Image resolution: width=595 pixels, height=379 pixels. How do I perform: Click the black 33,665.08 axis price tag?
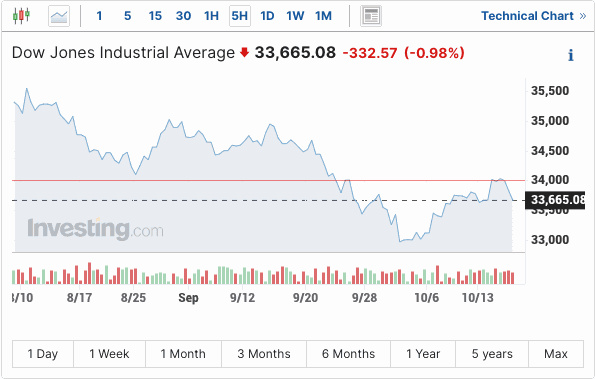tap(555, 200)
